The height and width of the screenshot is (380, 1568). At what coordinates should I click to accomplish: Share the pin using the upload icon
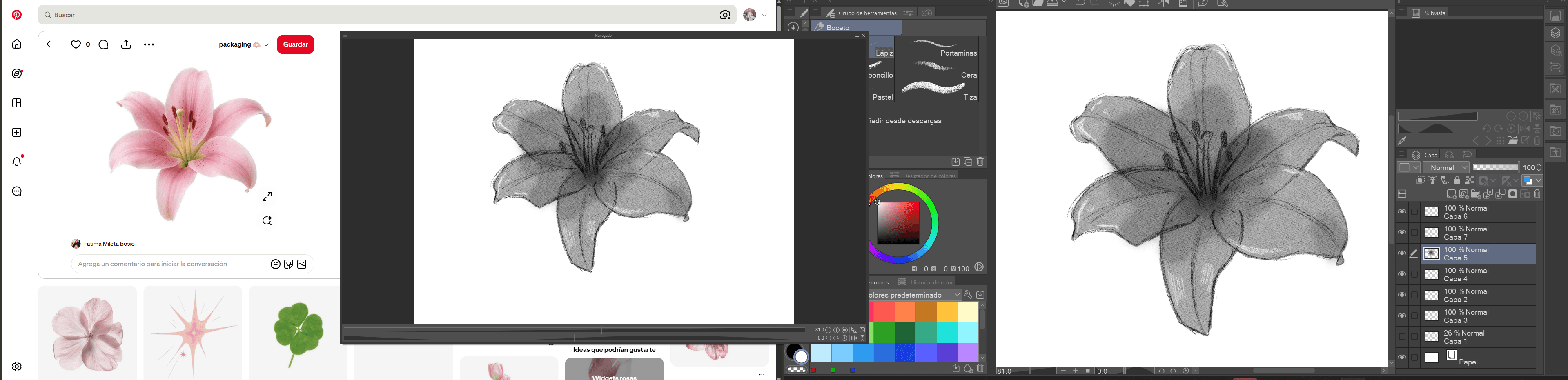coord(126,44)
